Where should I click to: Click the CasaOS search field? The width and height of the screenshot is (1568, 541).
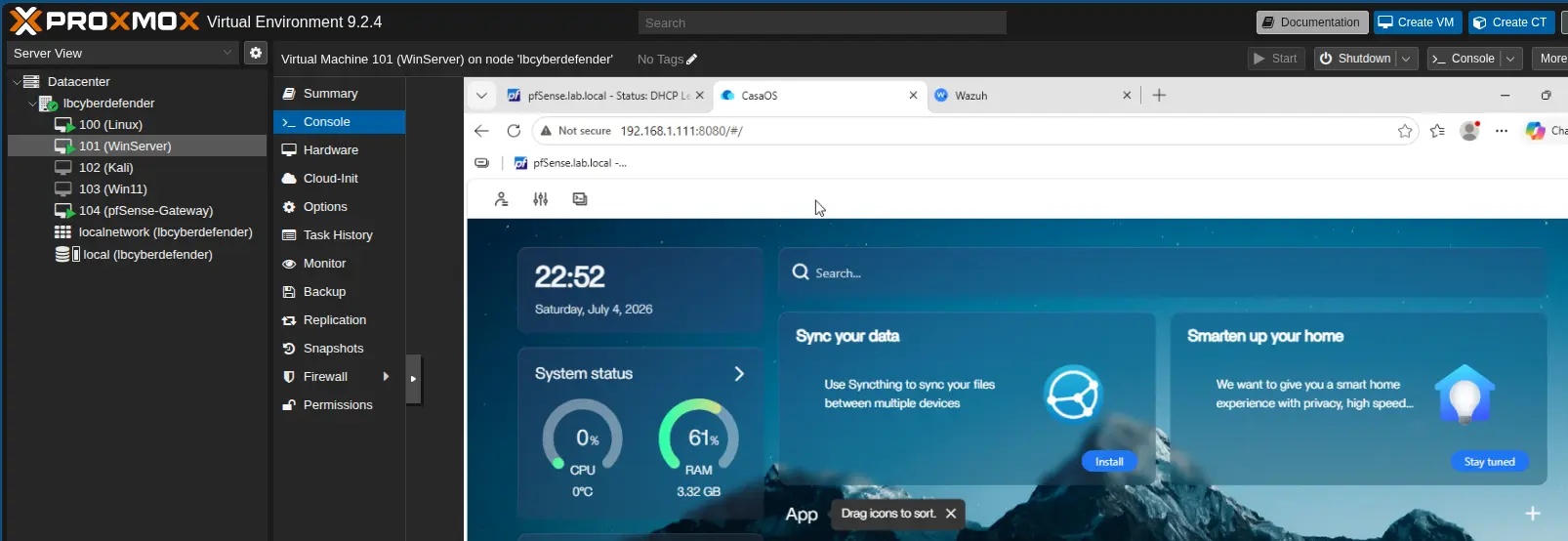pyautogui.click(x=1162, y=272)
